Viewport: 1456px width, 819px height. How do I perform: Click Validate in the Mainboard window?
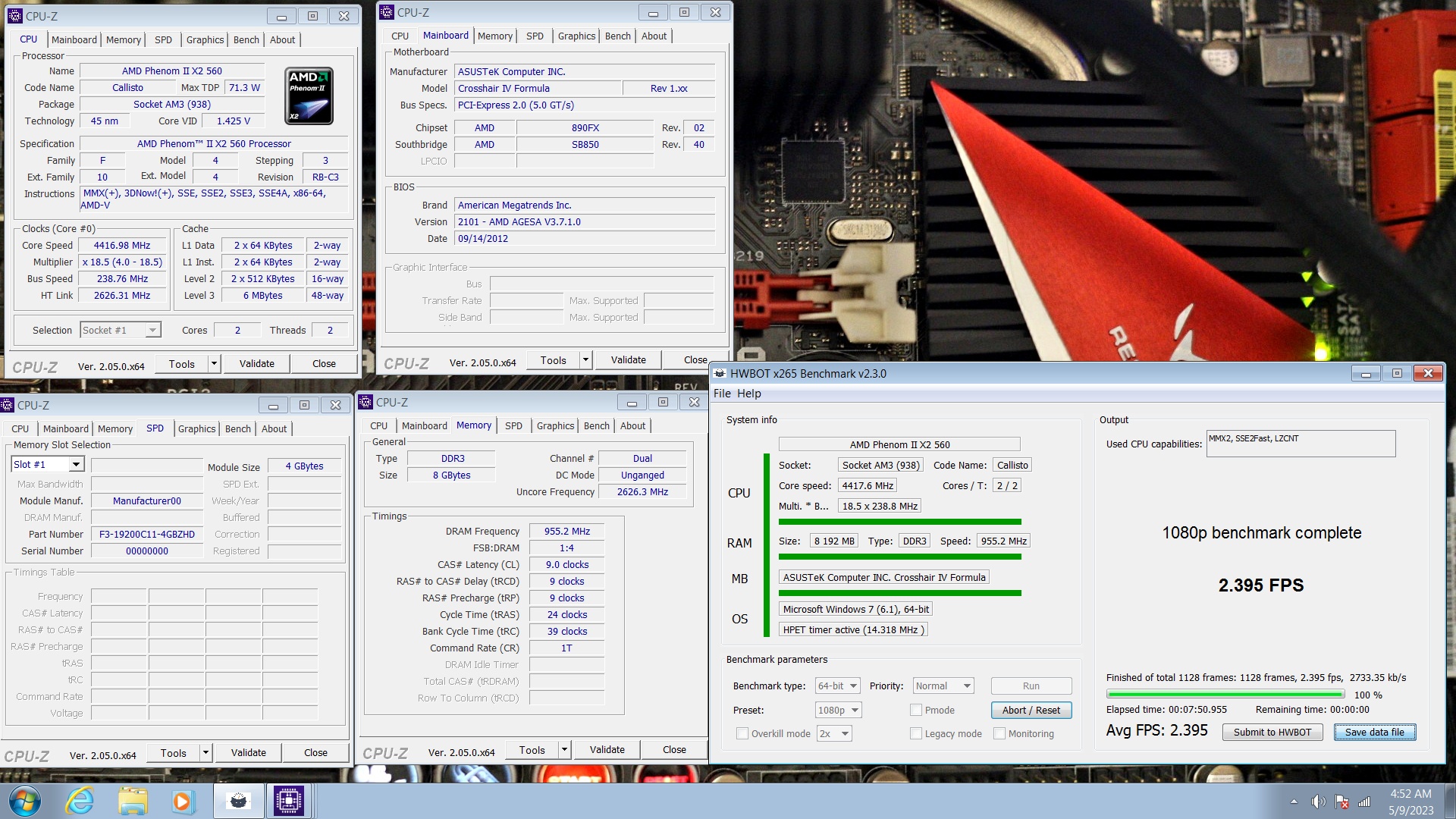[x=629, y=360]
